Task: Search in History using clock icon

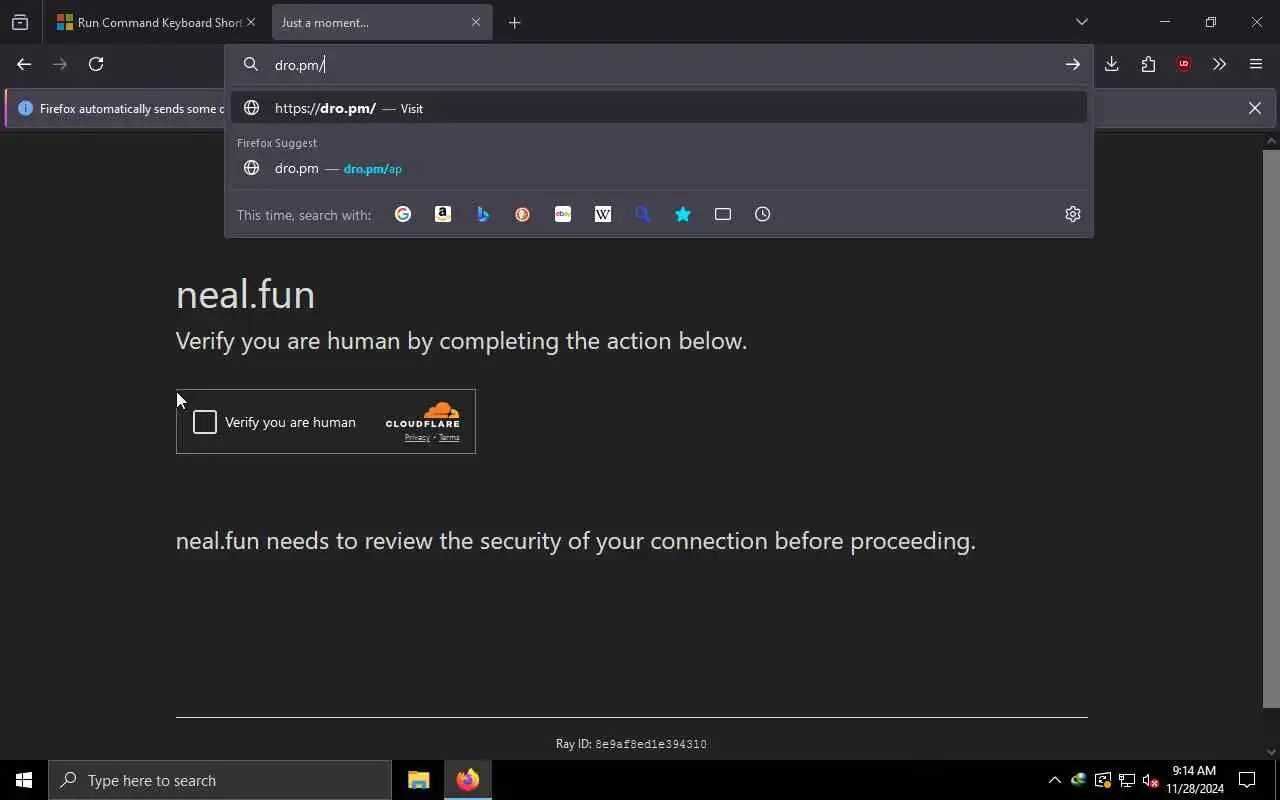Action: [763, 214]
